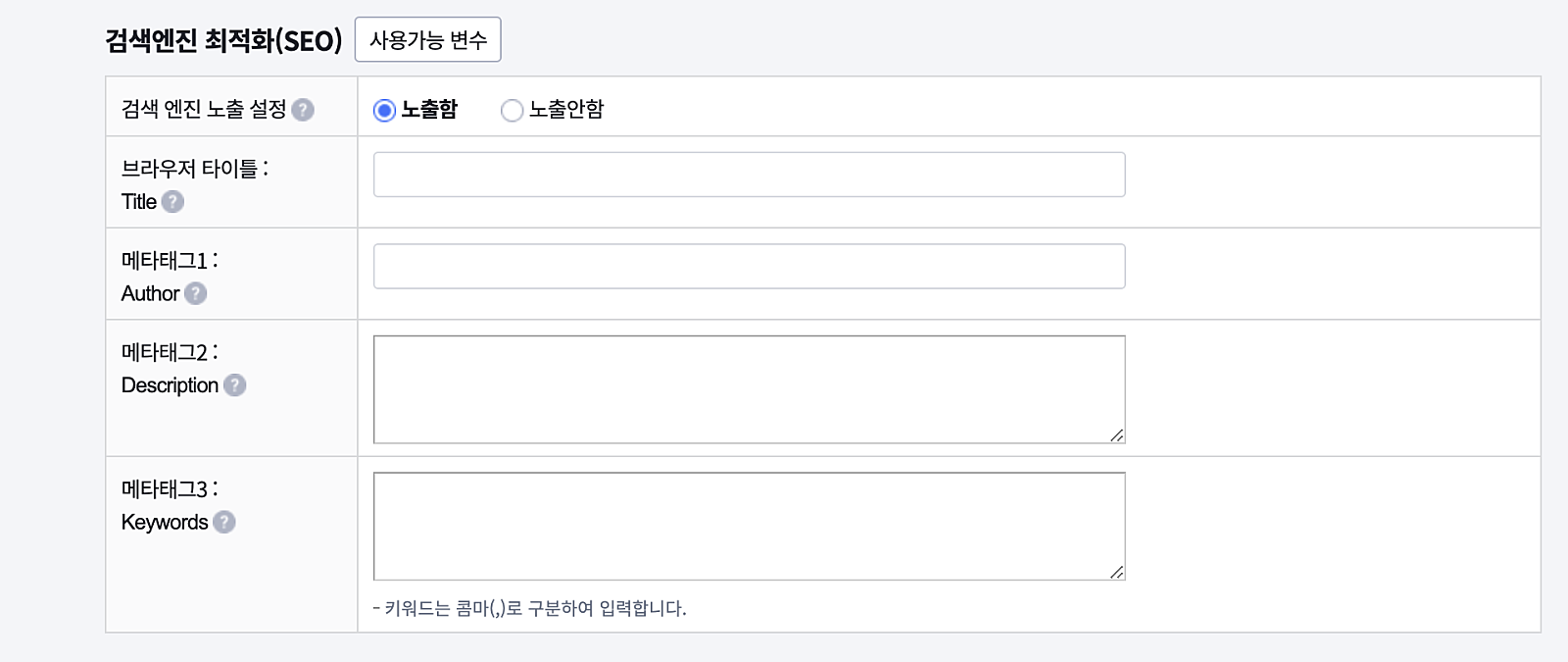Focus the 브라우저 타이틀 Title input field

click(749, 175)
